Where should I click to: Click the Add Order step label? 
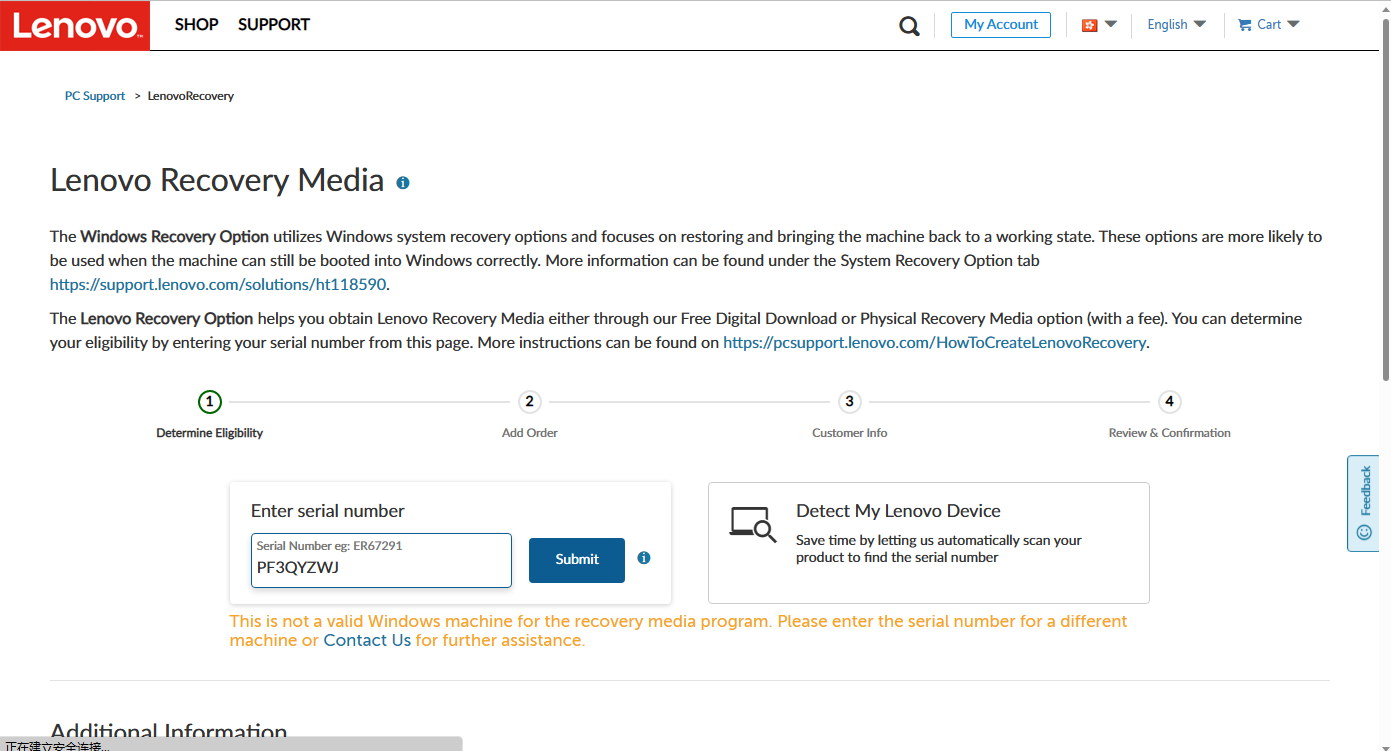click(530, 433)
